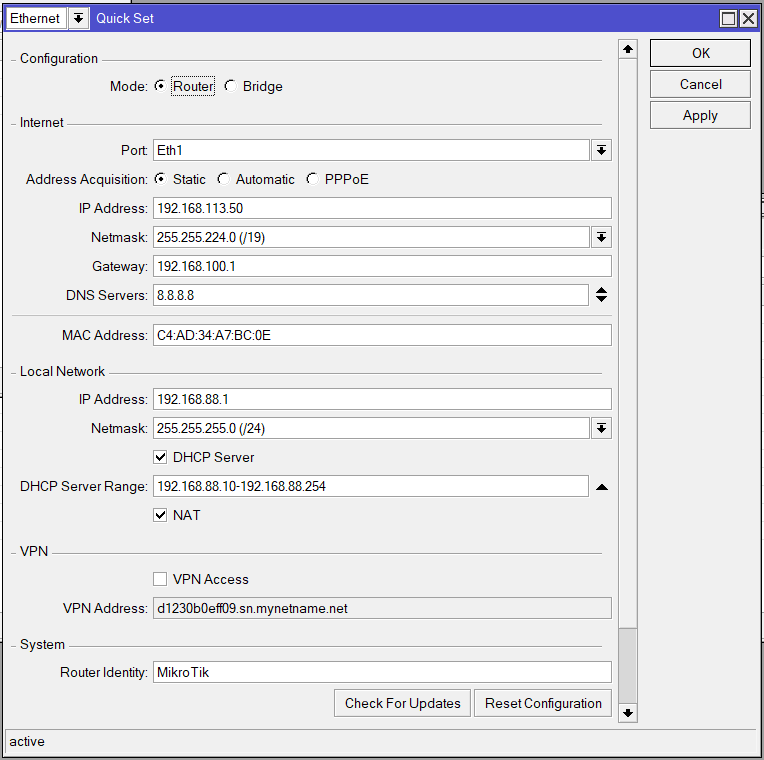Click the Quick Set title text

coord(125,19)
